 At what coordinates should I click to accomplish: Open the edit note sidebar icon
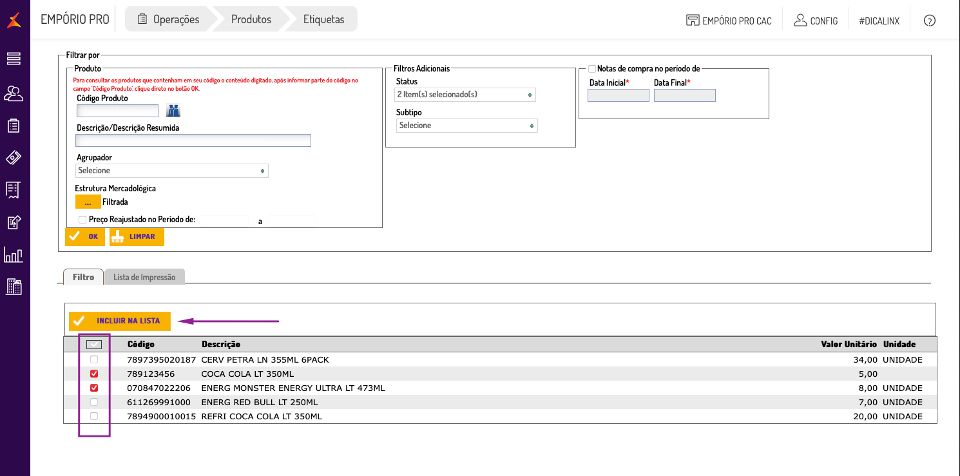(x=14, y=222)
